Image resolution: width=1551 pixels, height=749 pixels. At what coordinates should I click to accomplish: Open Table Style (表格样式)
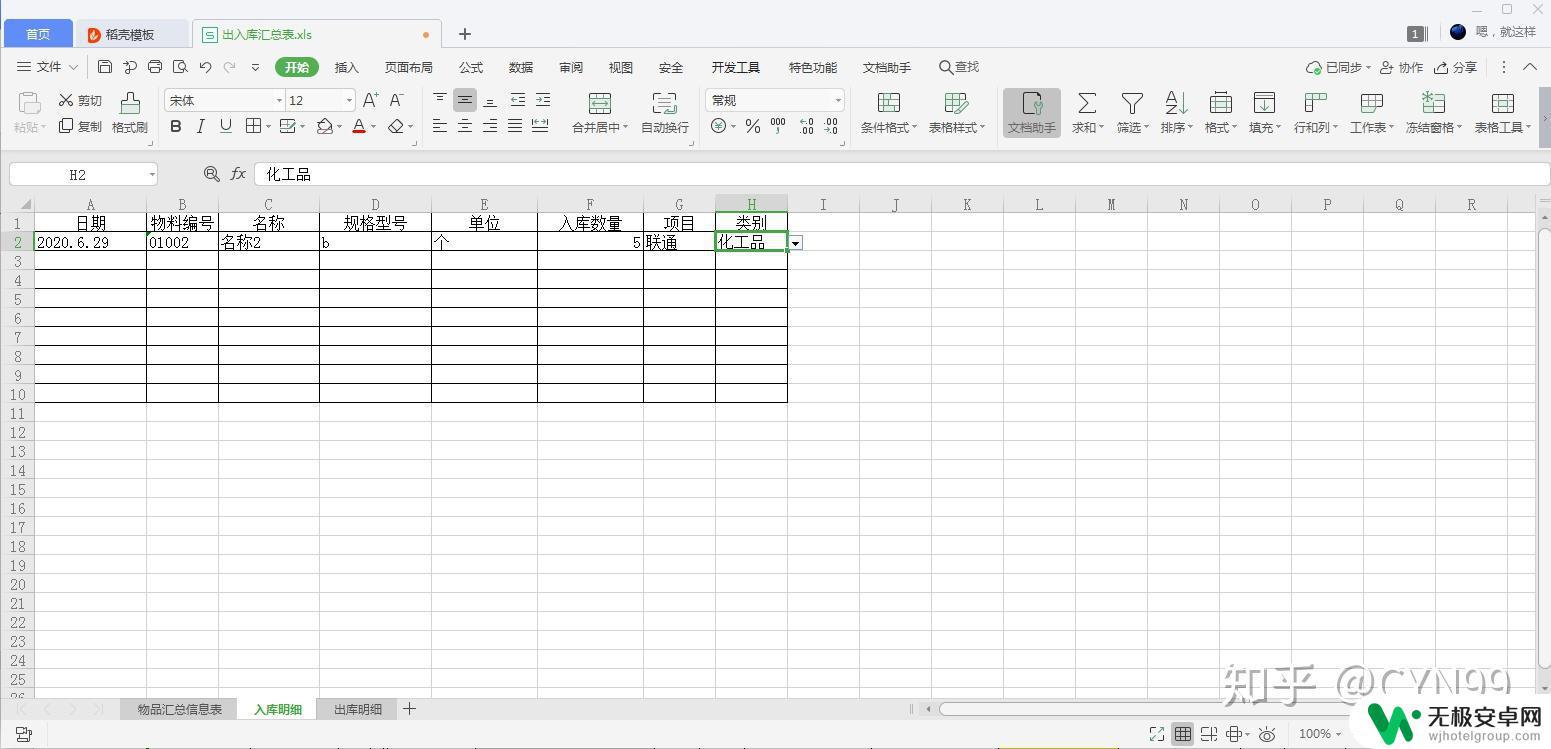[956, 112]
